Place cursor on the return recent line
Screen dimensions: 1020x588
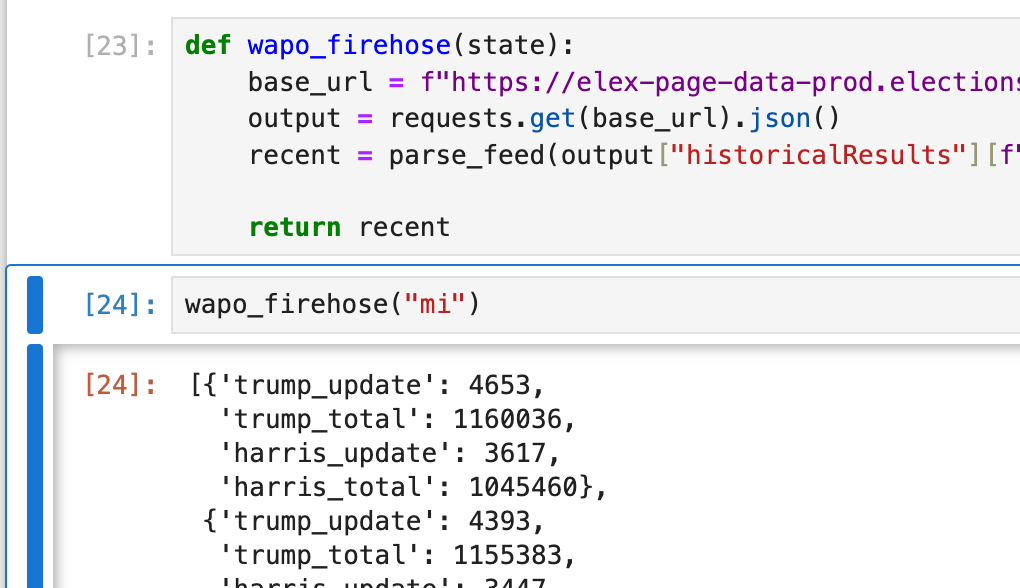tap(349, 227)
